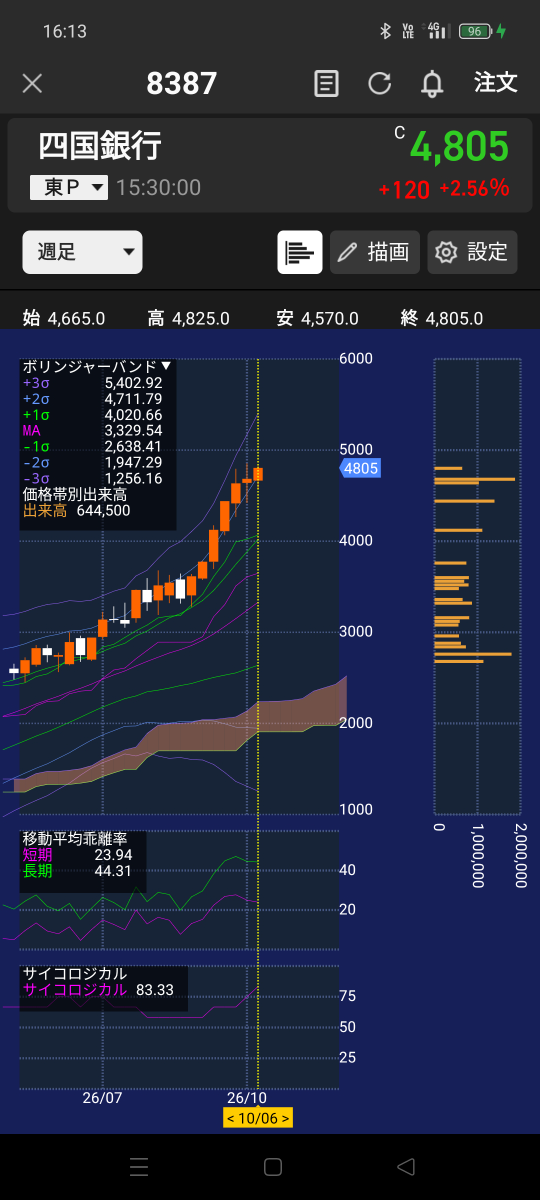The height and width of the screenshot is (1200, 540).
Task: Tap the 高 4,825.0 high value
Action: click(189, 318)
